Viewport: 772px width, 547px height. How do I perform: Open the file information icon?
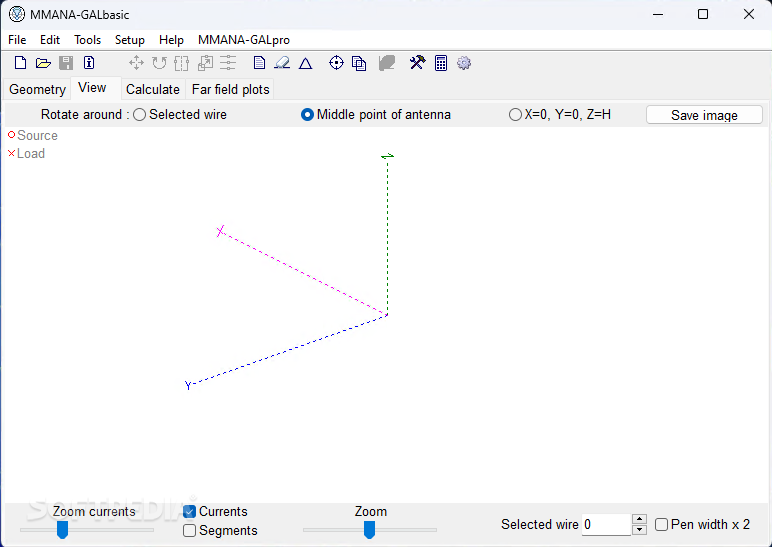[89, 63]
